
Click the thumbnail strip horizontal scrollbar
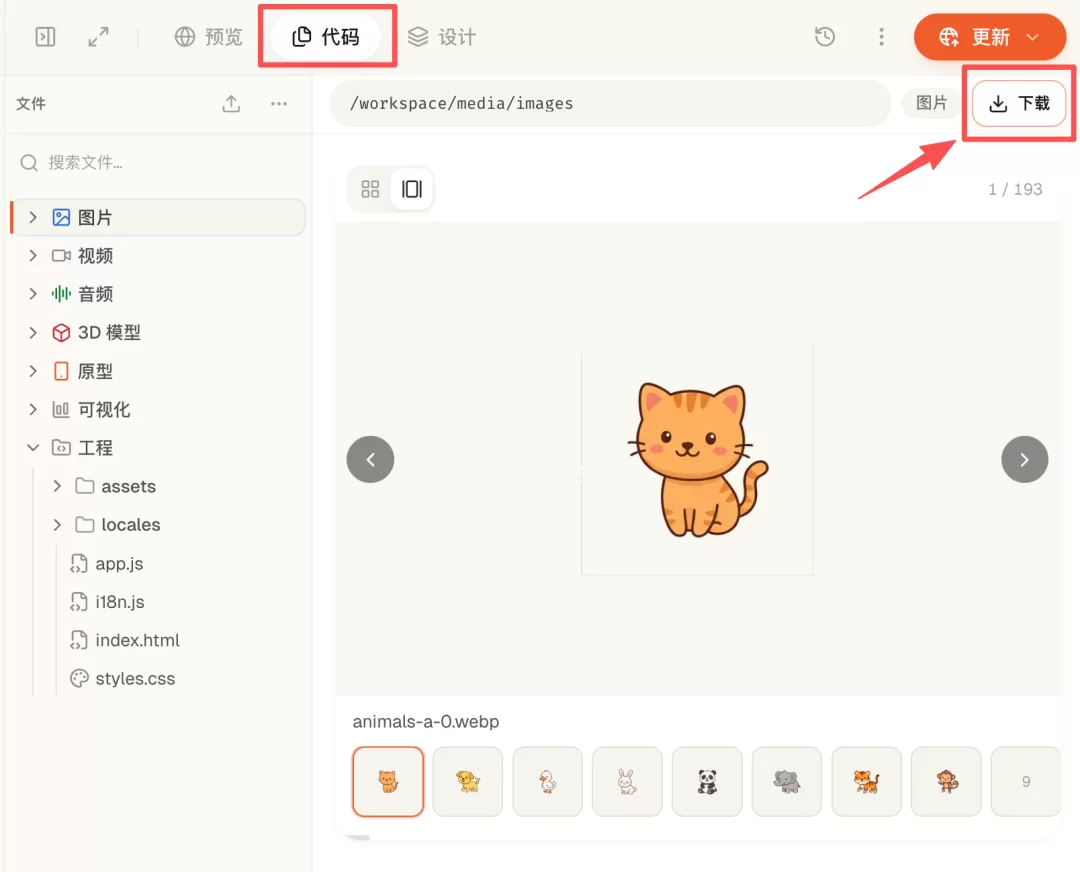[357, 838]
